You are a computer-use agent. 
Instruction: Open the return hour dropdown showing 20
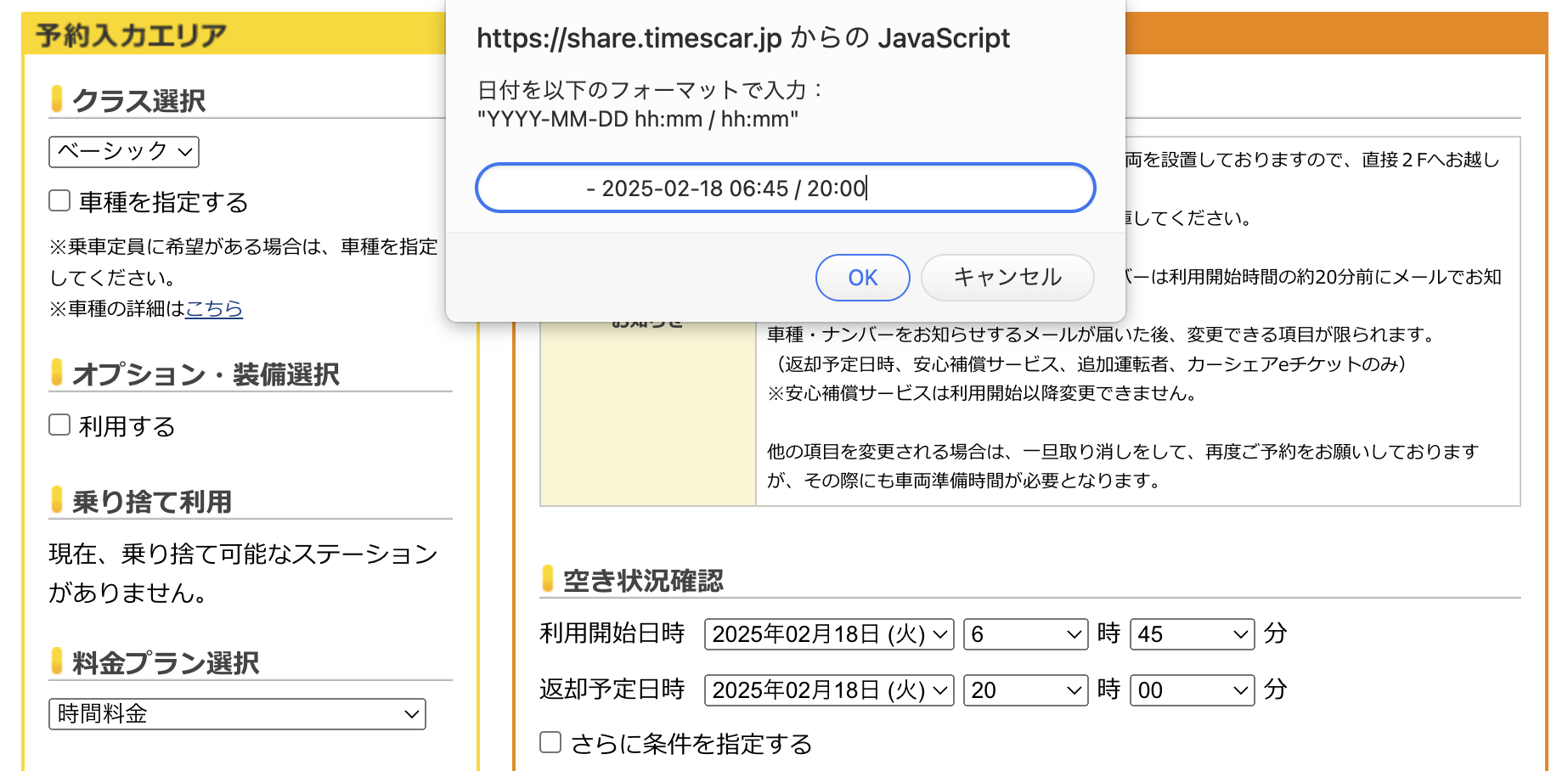[x=1024, y=690]
